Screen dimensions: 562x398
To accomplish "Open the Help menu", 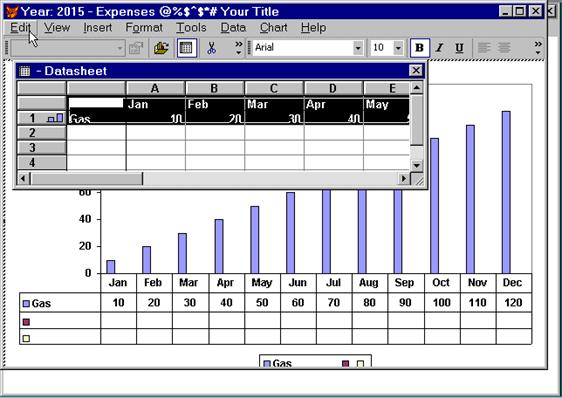I will [313, 28].
